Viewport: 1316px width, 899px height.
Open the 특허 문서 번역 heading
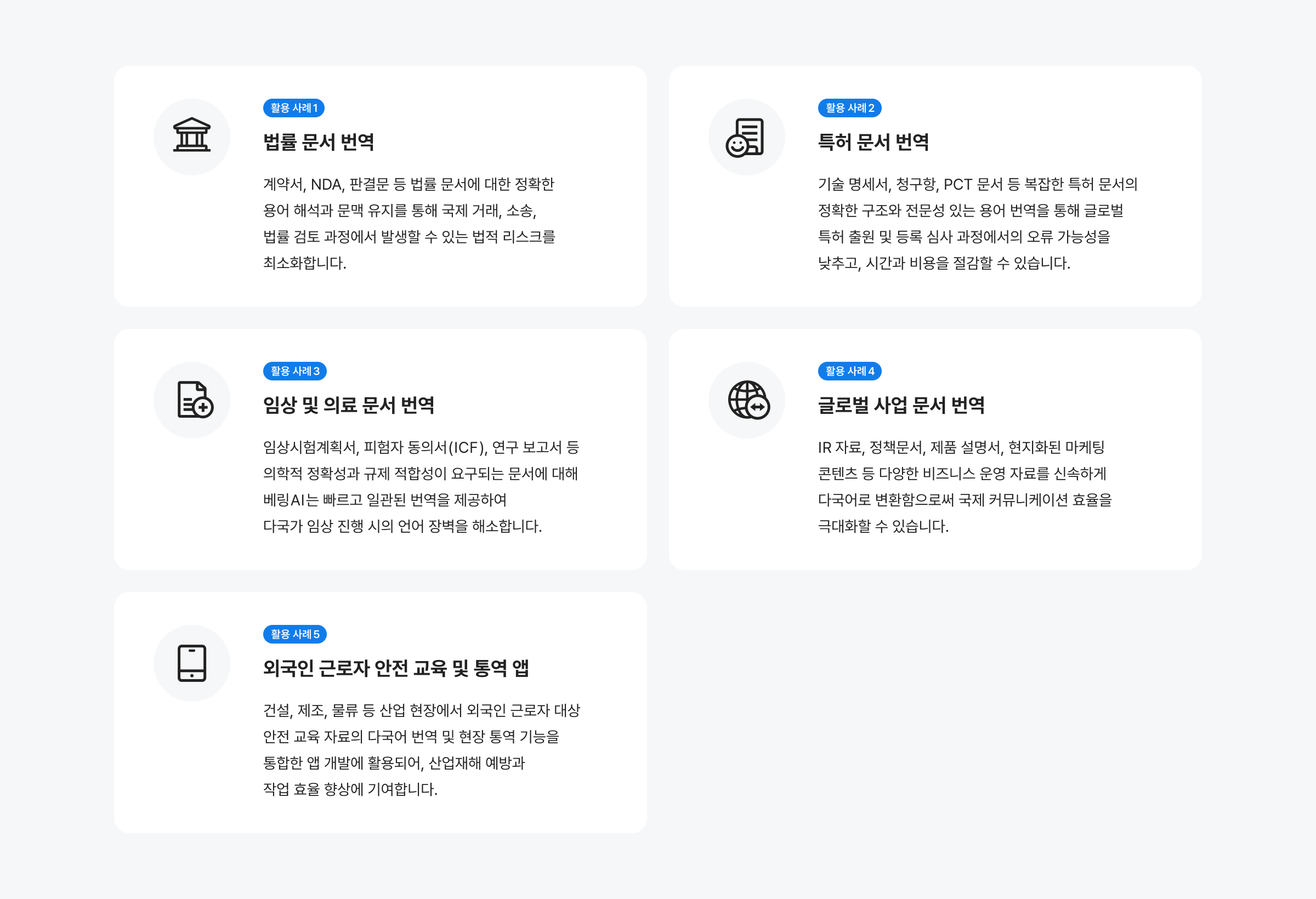point(872,142)
